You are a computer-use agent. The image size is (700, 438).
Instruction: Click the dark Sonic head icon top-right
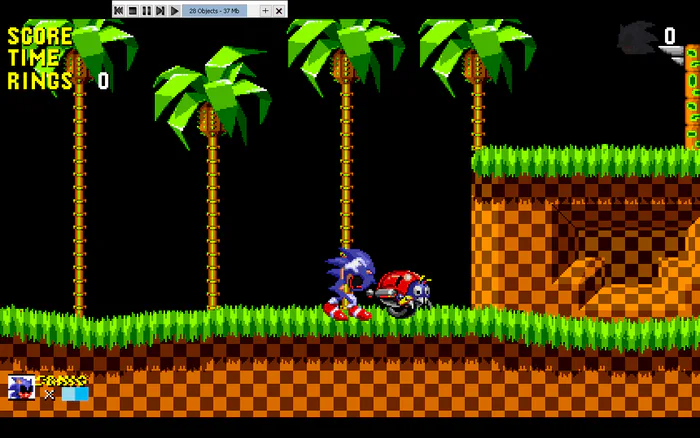[637, 38]
